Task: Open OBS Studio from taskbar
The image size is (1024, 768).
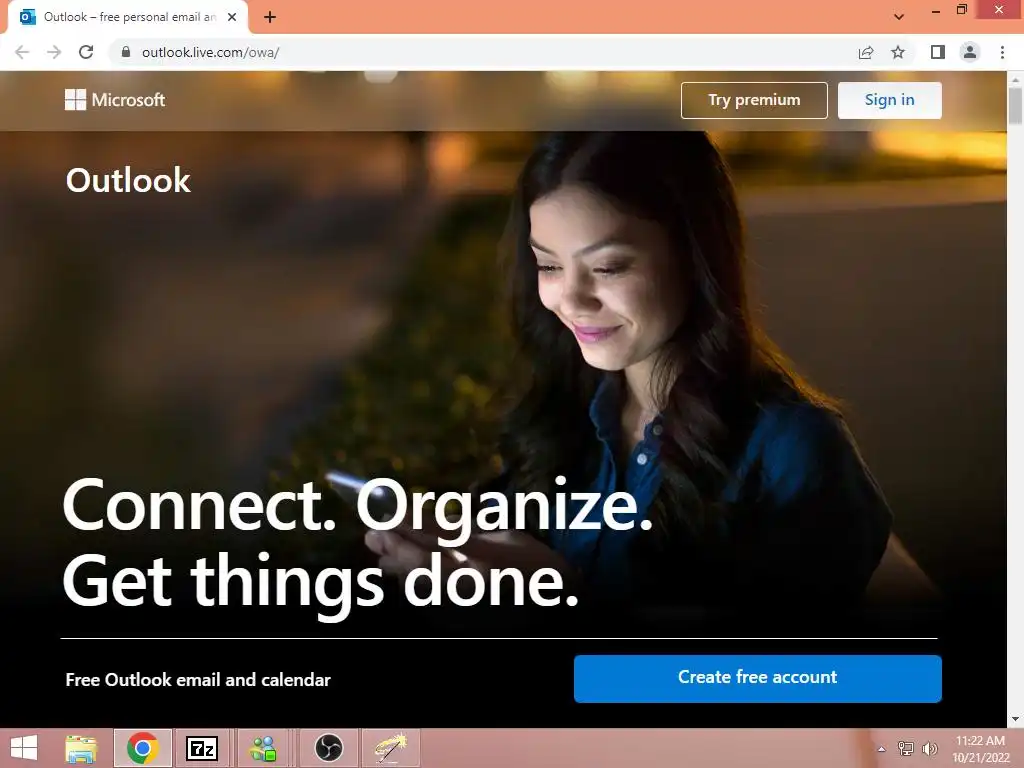Action: pyautogui.click(x=328, y=748)
